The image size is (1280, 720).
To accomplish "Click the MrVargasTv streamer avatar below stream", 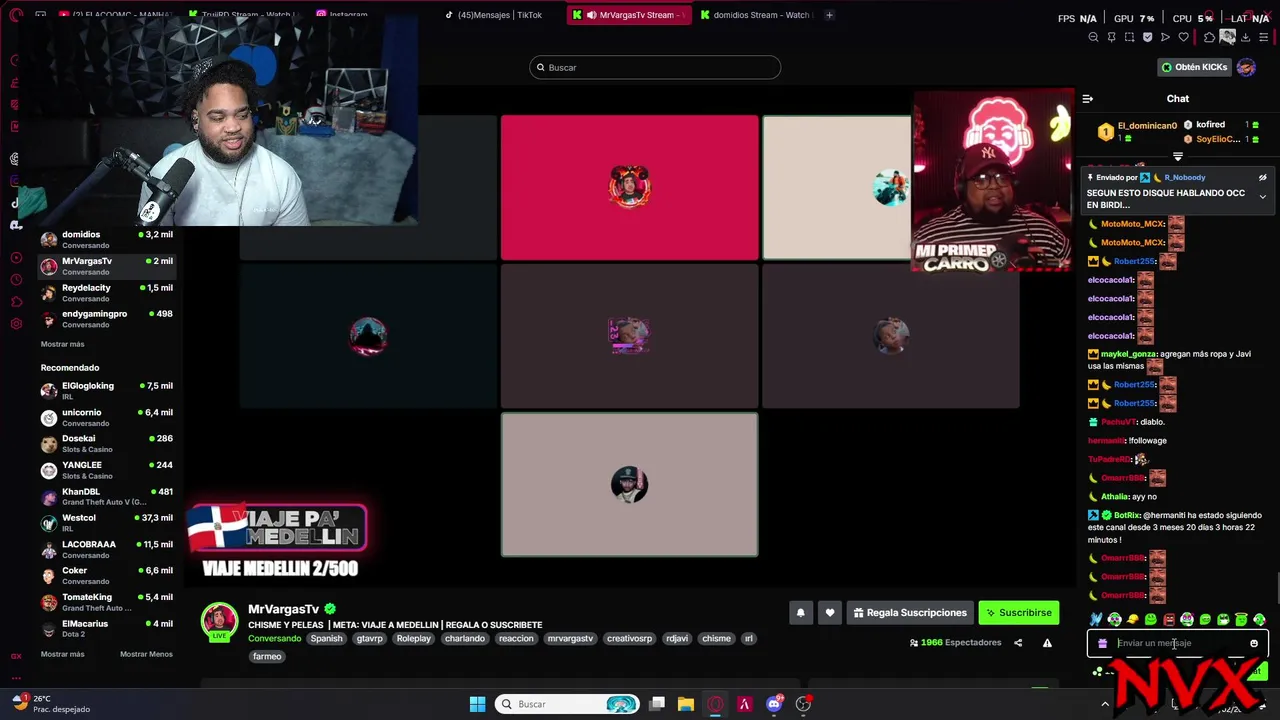I will [220, 620].
